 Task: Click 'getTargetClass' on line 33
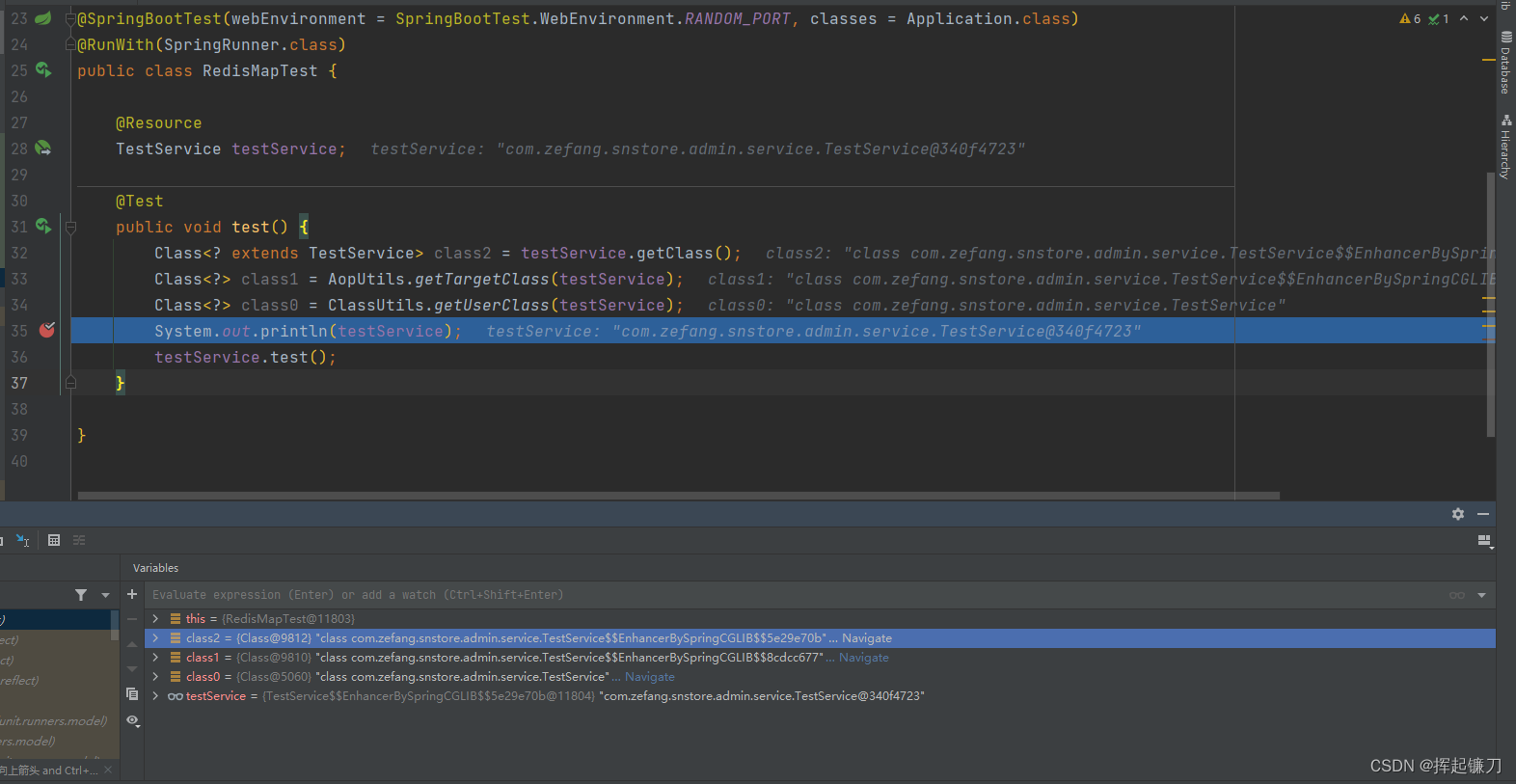click(482, 279)
